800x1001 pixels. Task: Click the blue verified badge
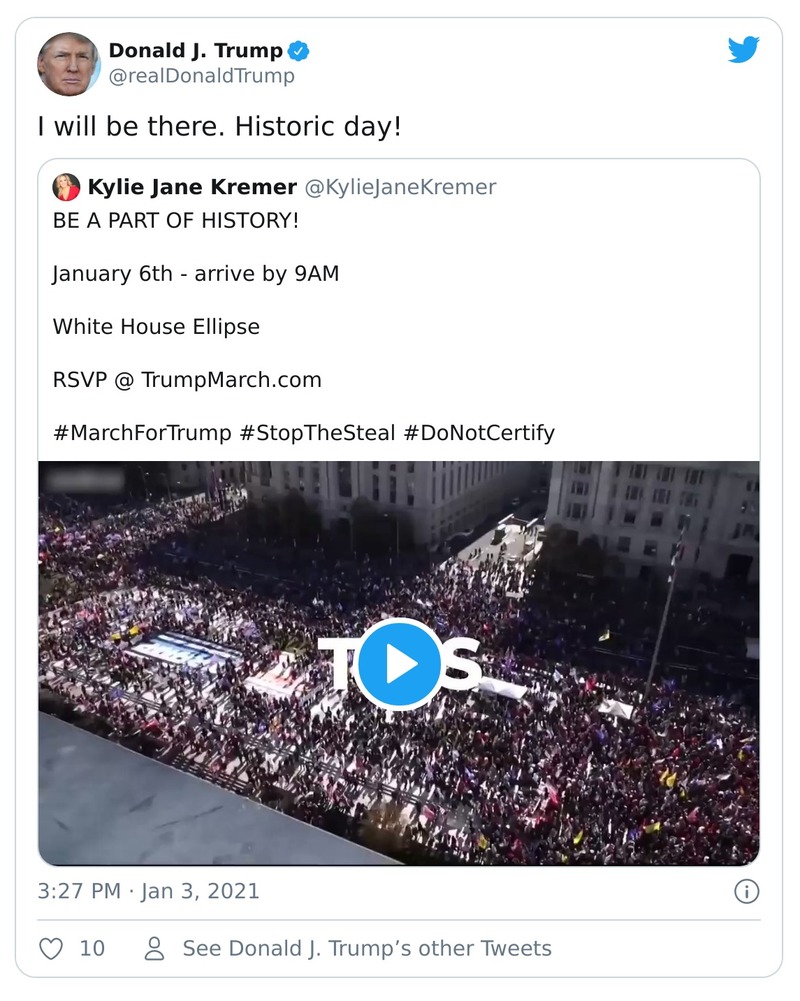tap(299, 50)
